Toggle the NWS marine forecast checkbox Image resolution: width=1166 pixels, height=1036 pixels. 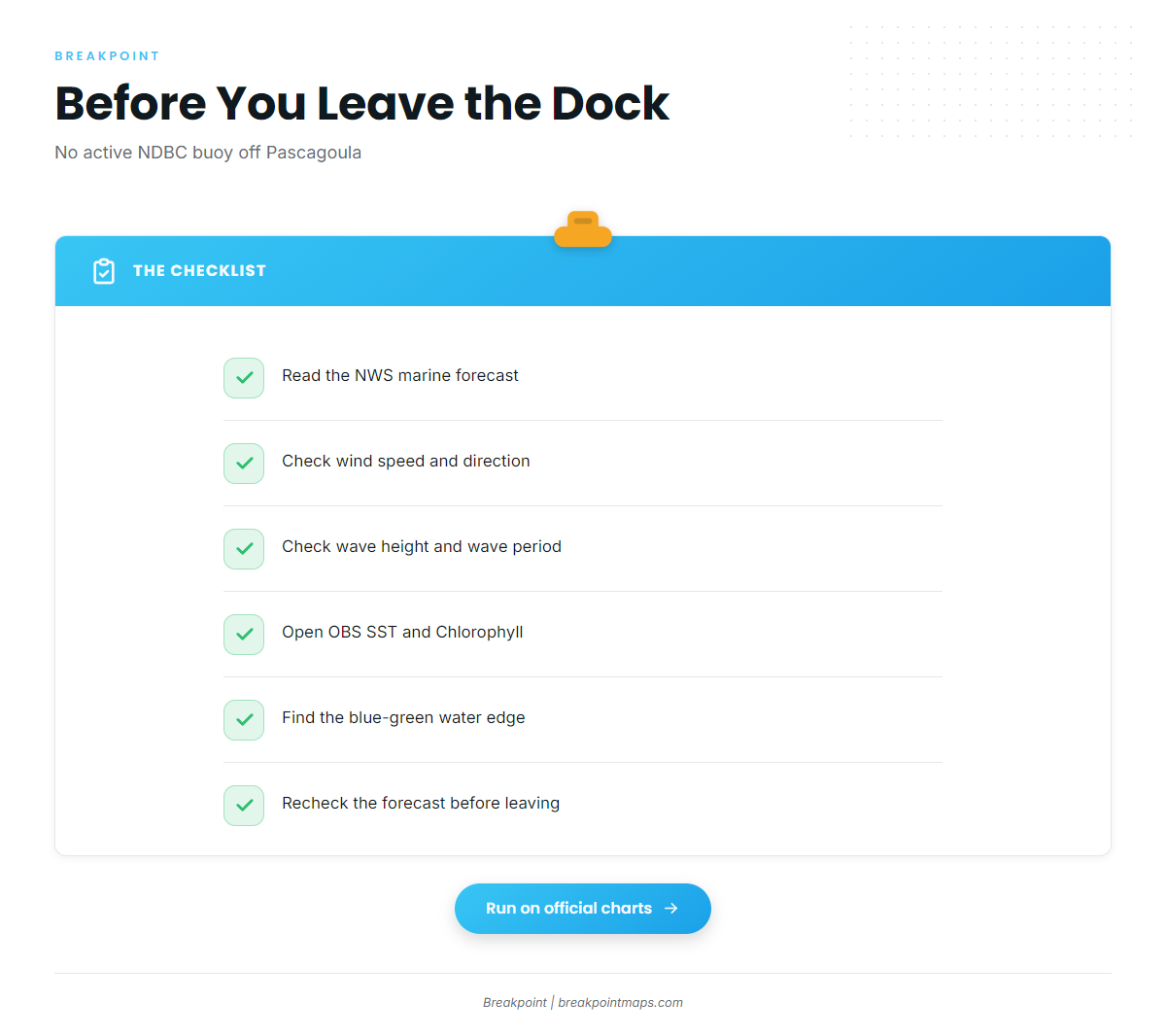(x=244, y=378)
